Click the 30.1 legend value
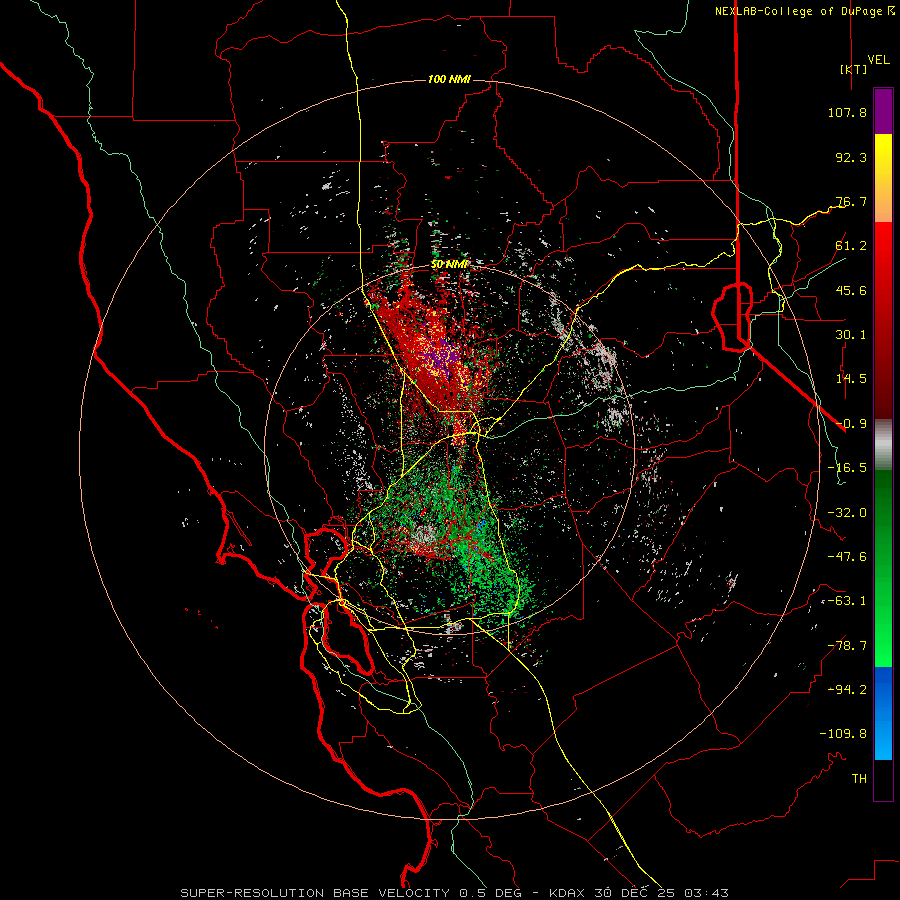 coord(851,335)
